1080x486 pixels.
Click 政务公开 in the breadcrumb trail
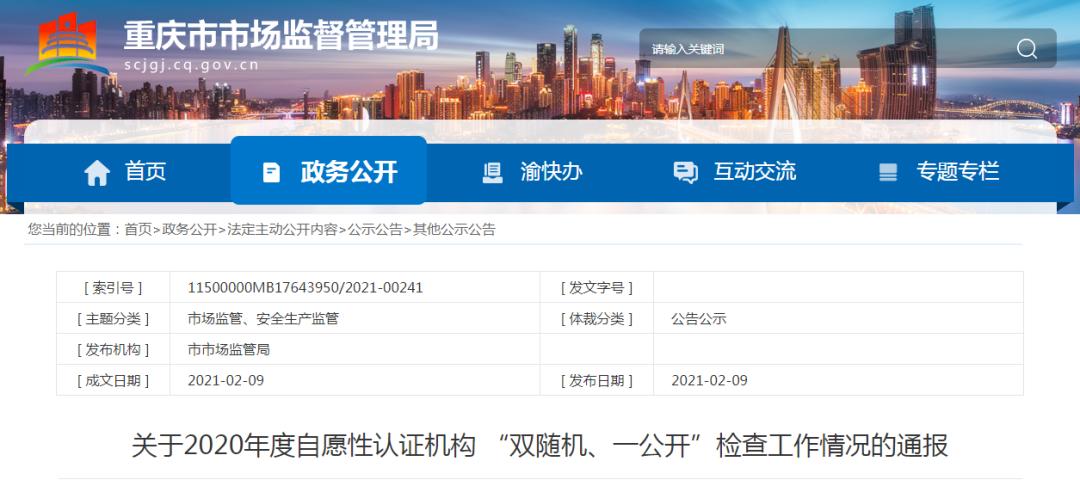[189, 230]
